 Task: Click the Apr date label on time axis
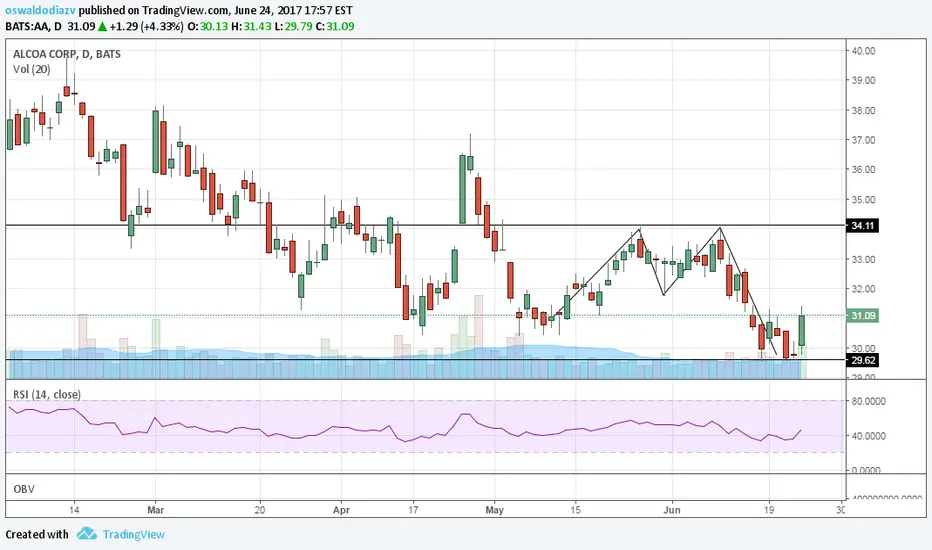click(x=341, y=510)
